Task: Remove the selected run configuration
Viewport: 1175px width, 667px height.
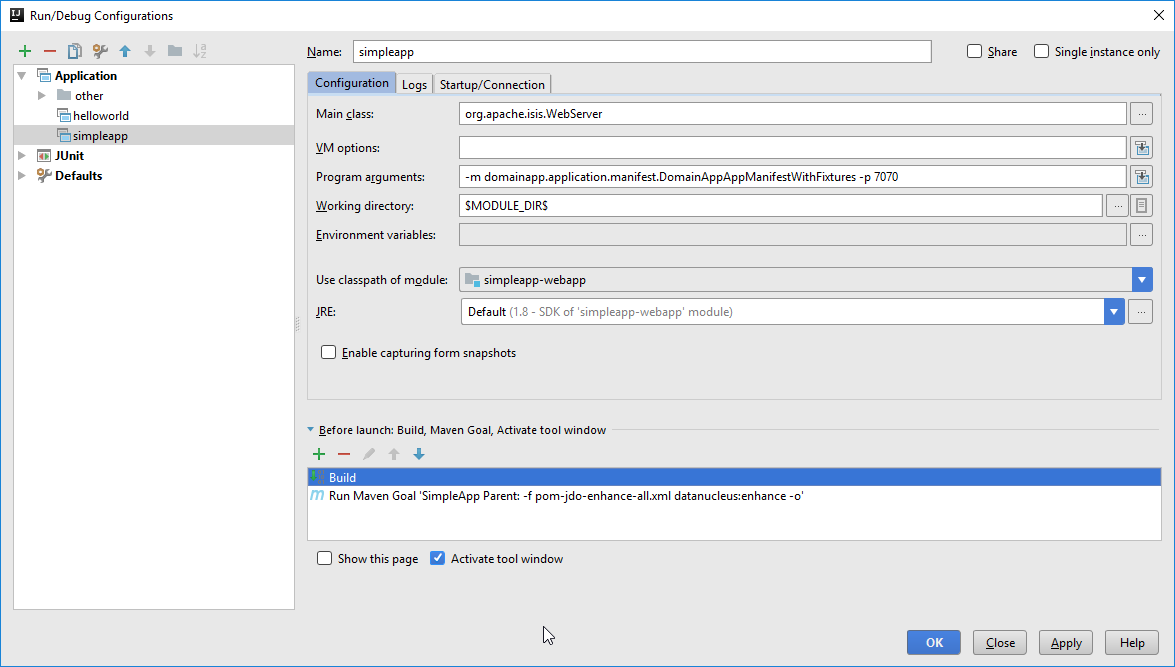Action: point(50,51)
